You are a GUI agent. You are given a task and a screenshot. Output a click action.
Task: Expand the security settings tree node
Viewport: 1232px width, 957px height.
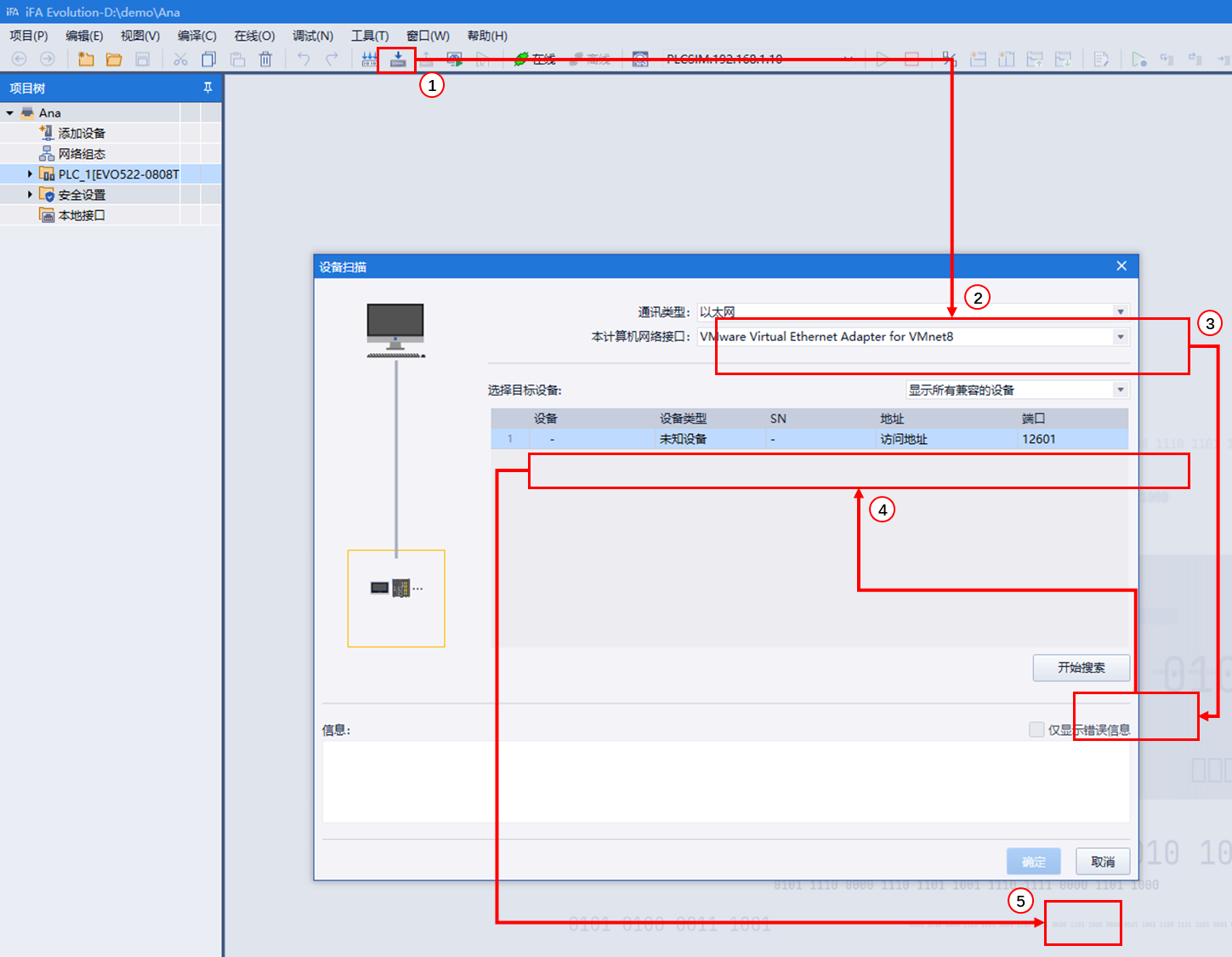(x=30, y=195)
